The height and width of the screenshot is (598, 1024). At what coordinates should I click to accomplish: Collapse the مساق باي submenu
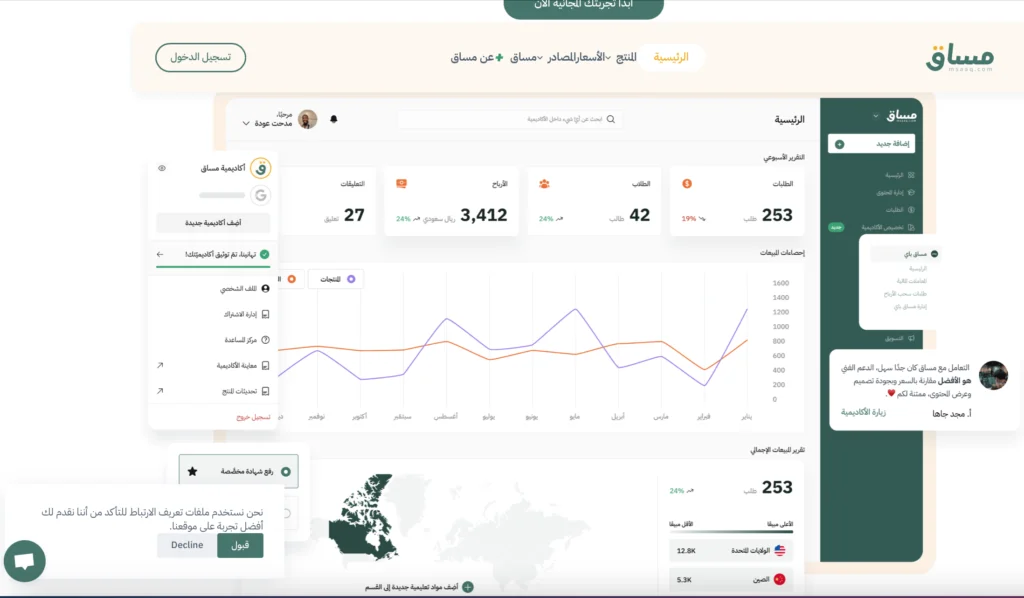pos(906,254)
